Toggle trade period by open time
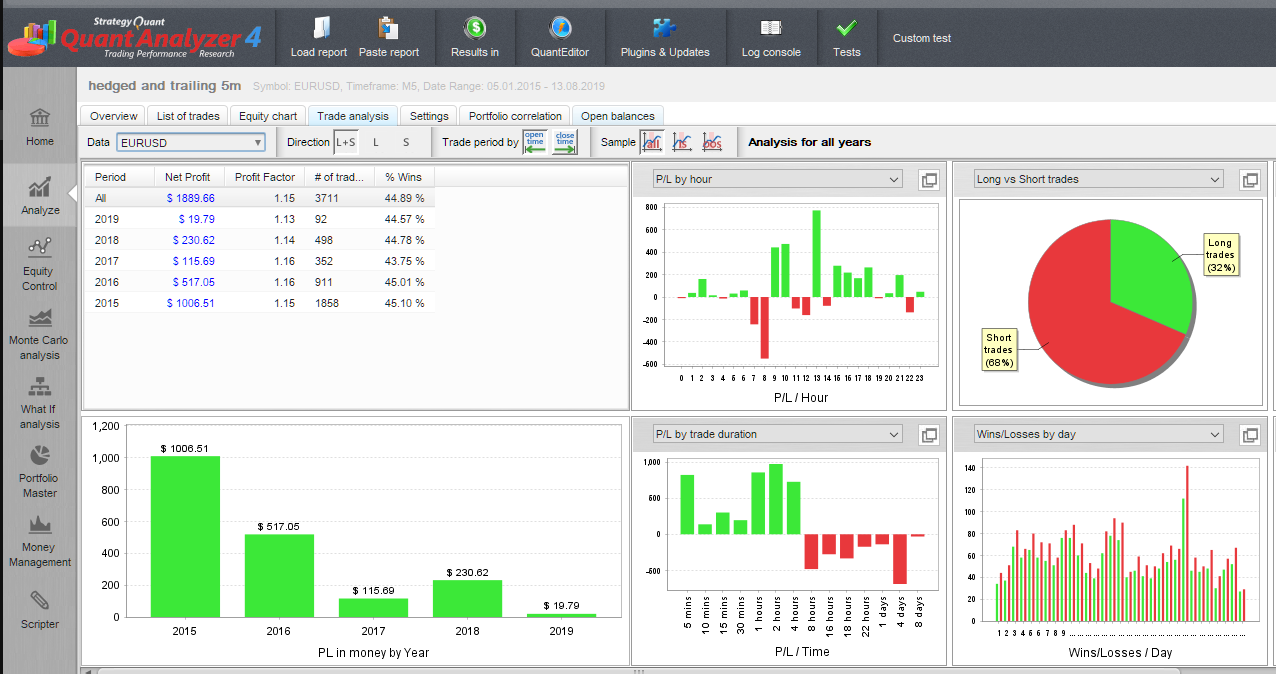 point(535,142)
